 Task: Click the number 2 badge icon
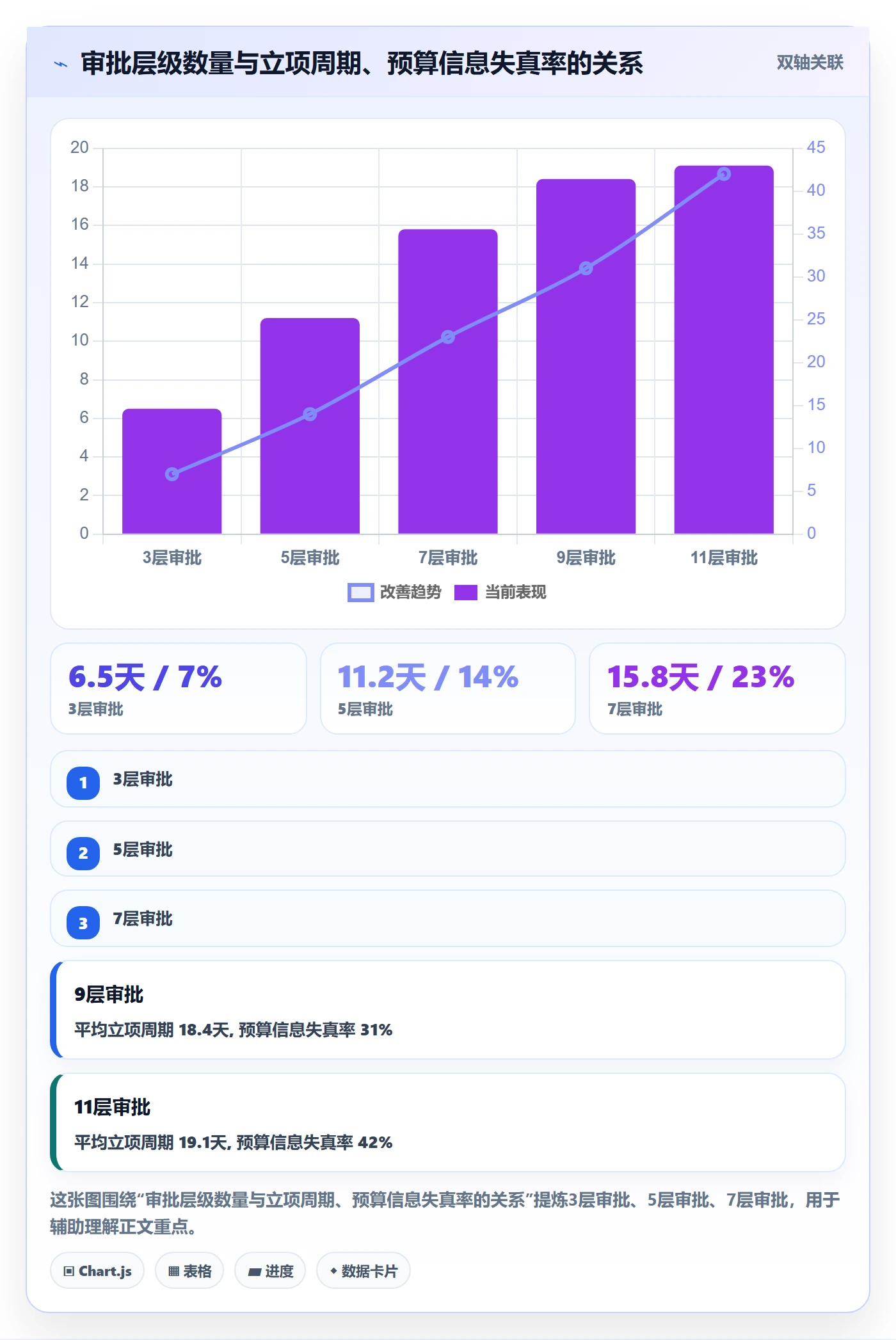pyautogui.click(x=83, y=853)
